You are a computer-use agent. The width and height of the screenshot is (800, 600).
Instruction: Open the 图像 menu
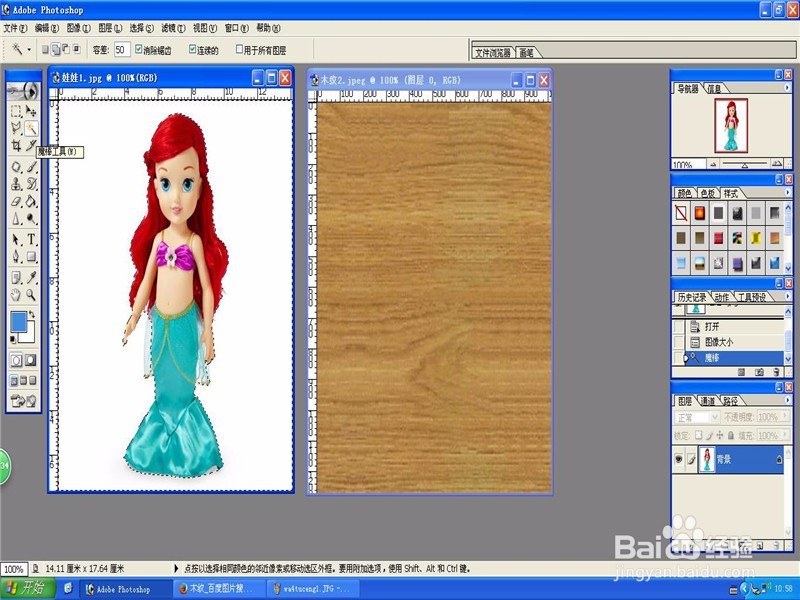click(x=79, y=28)
